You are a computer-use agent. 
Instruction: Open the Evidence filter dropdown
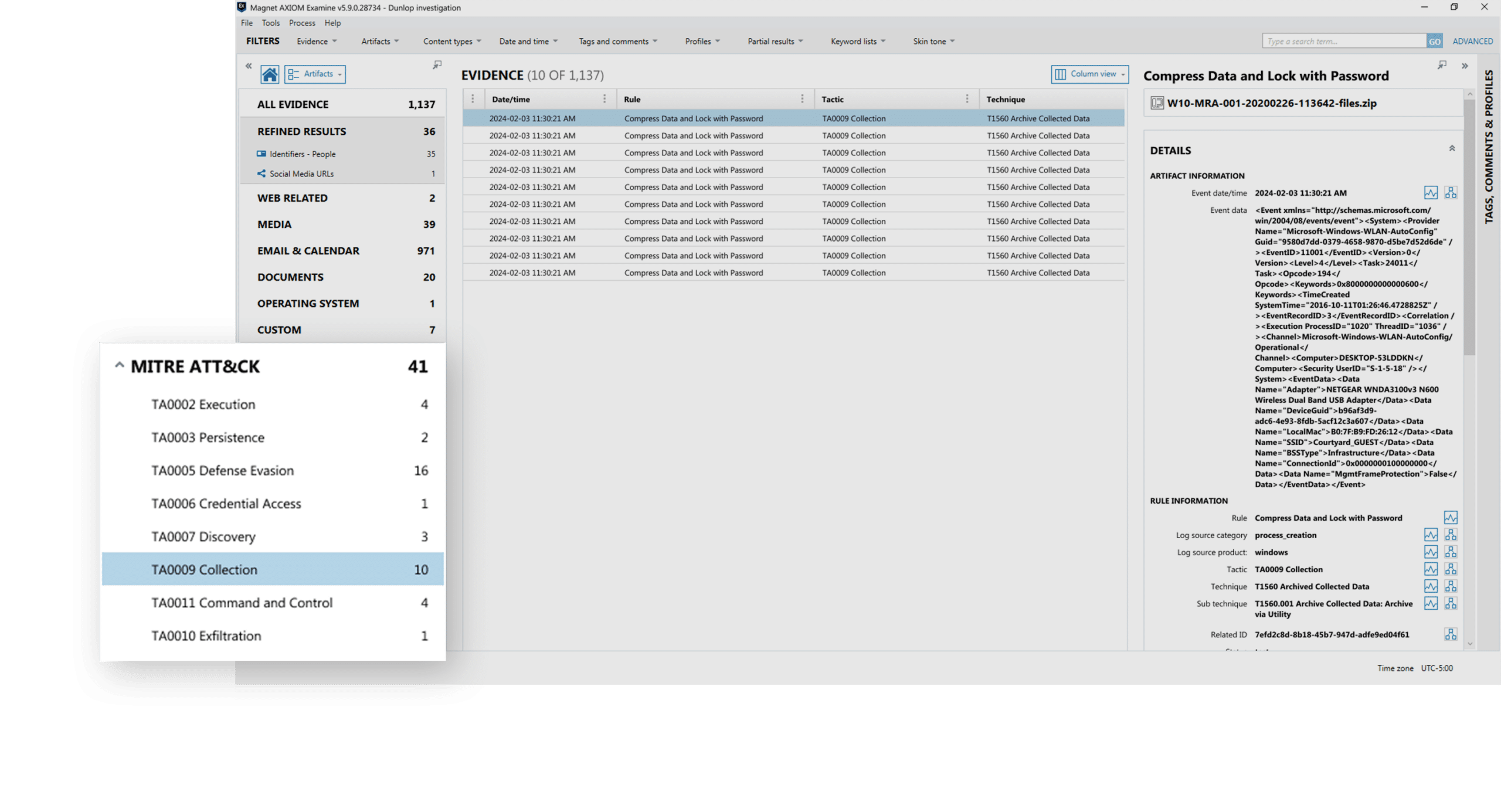pyautogui.click(x=317, y=41)
